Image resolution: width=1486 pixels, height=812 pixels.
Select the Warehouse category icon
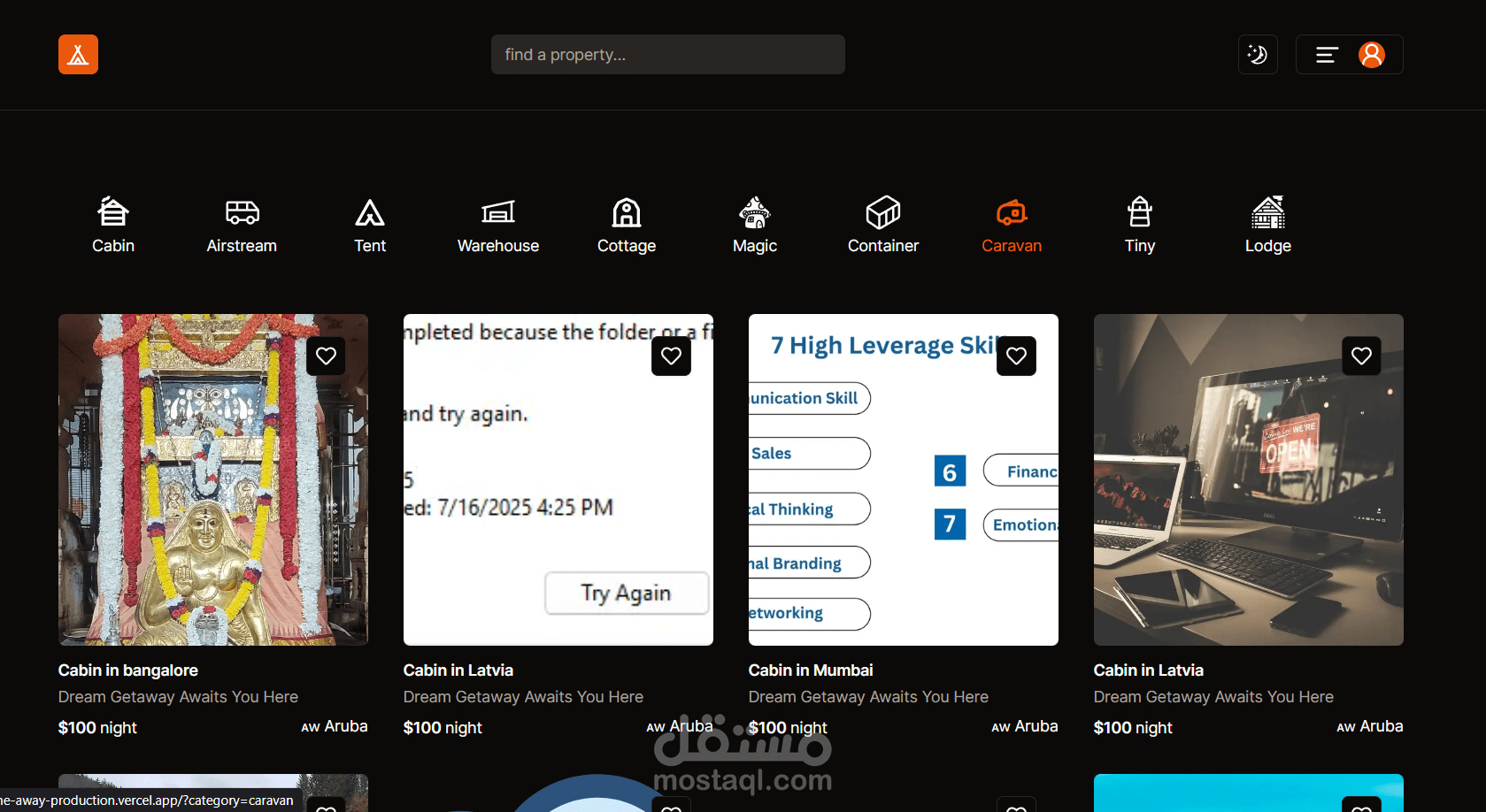[498, 212]
